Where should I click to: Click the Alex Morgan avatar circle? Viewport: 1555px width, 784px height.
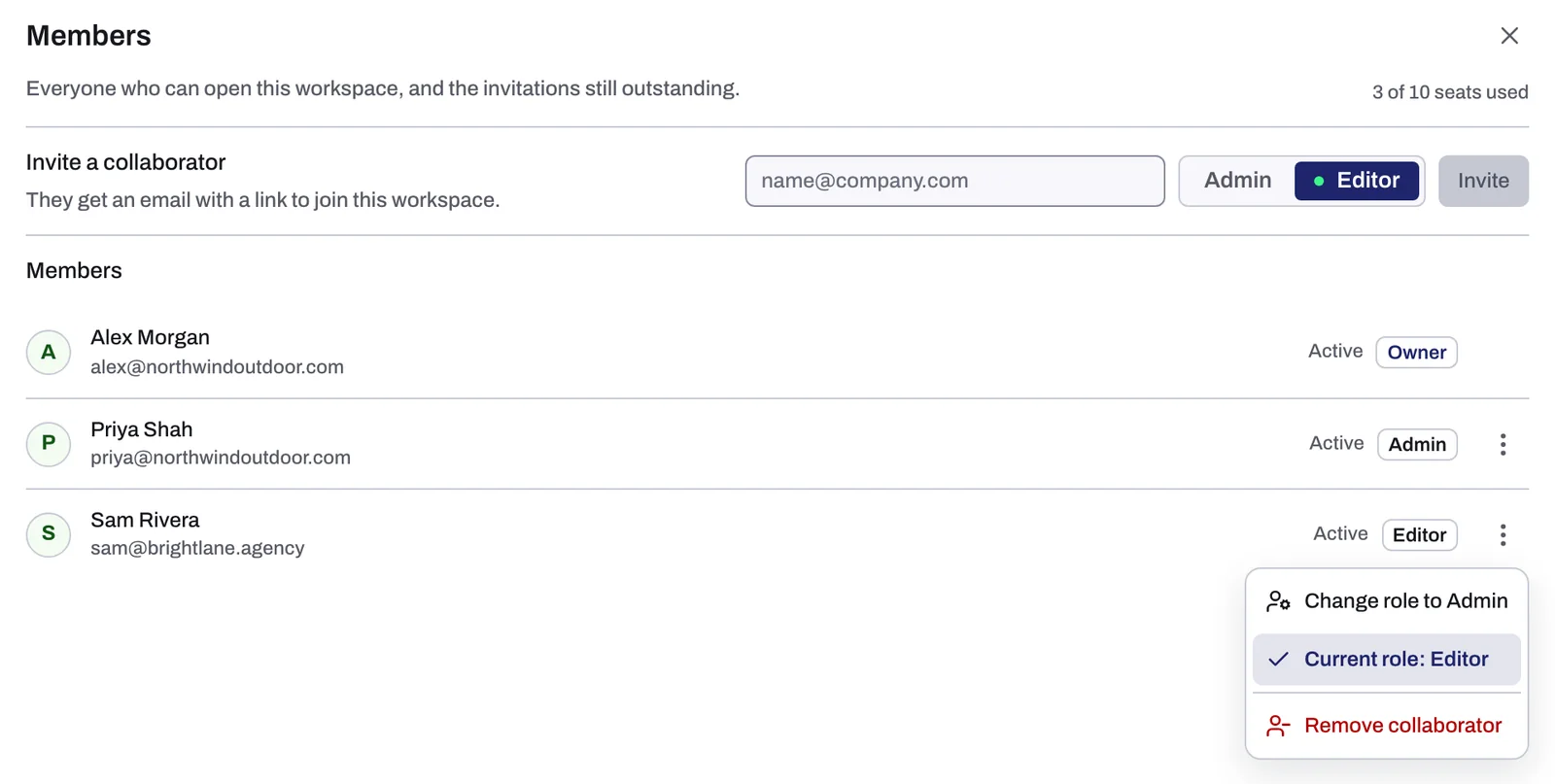point(49,352)
